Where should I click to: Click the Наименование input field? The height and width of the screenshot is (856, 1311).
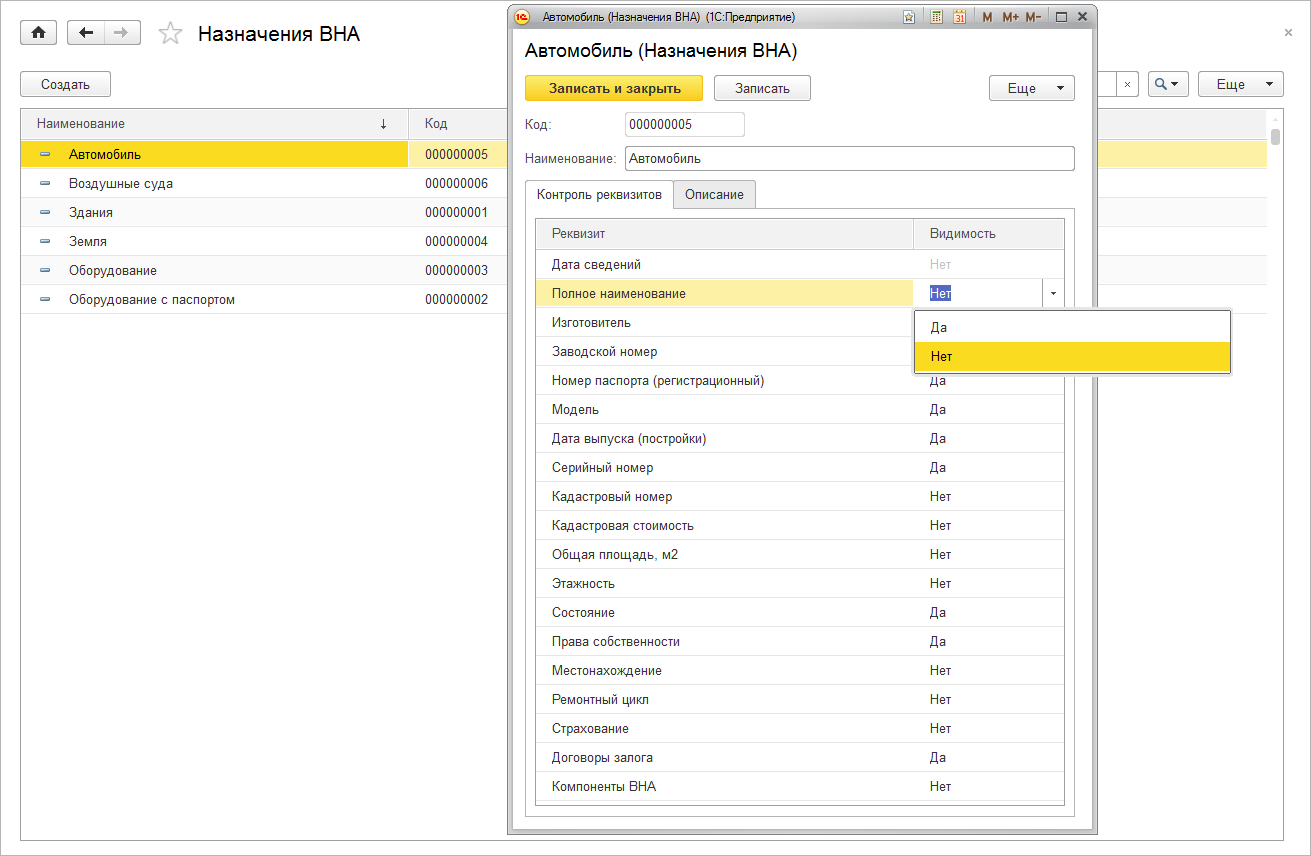pos(849,159)
